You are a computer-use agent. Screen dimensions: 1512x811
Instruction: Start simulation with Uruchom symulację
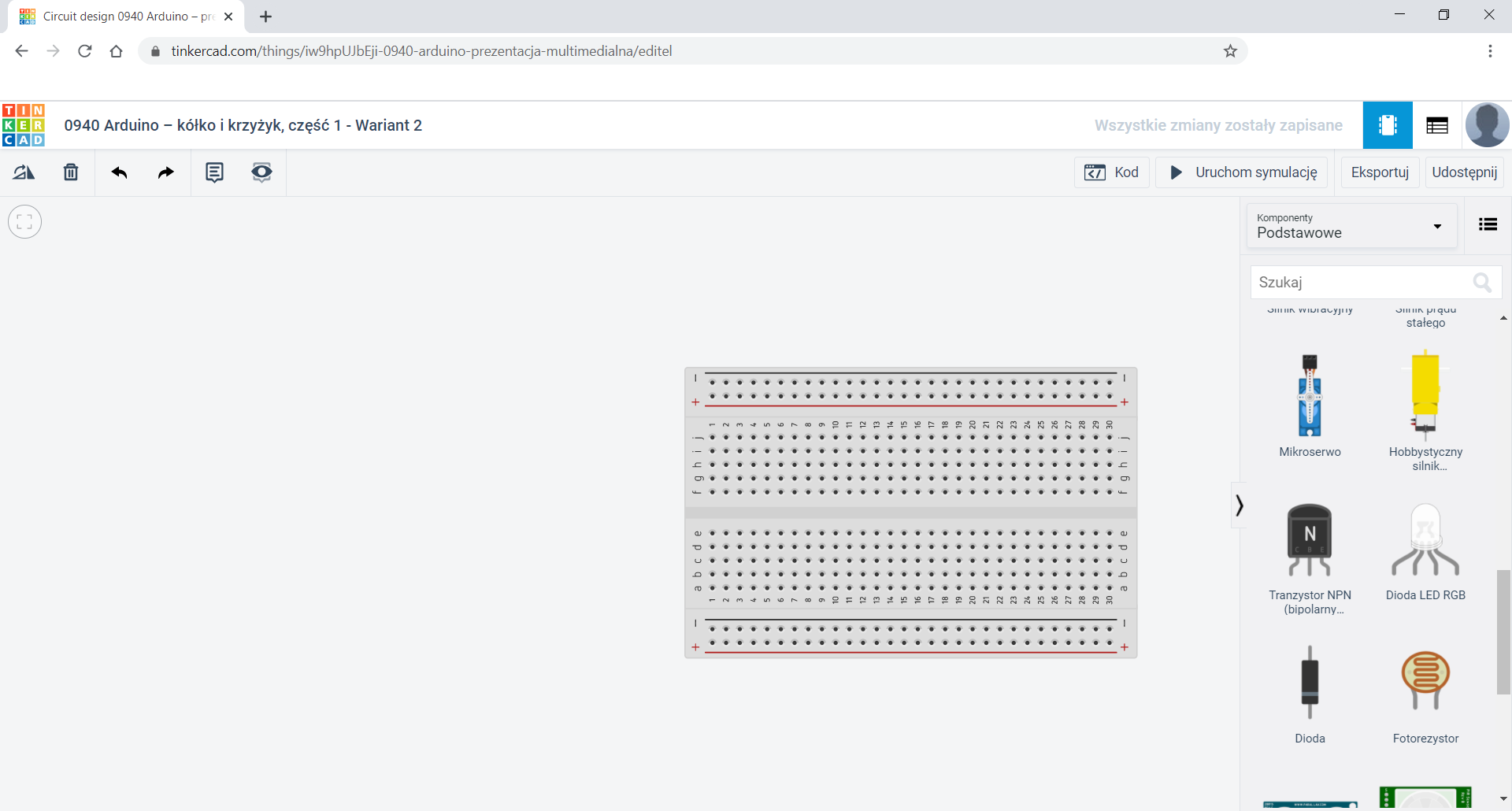point(1242,172)
